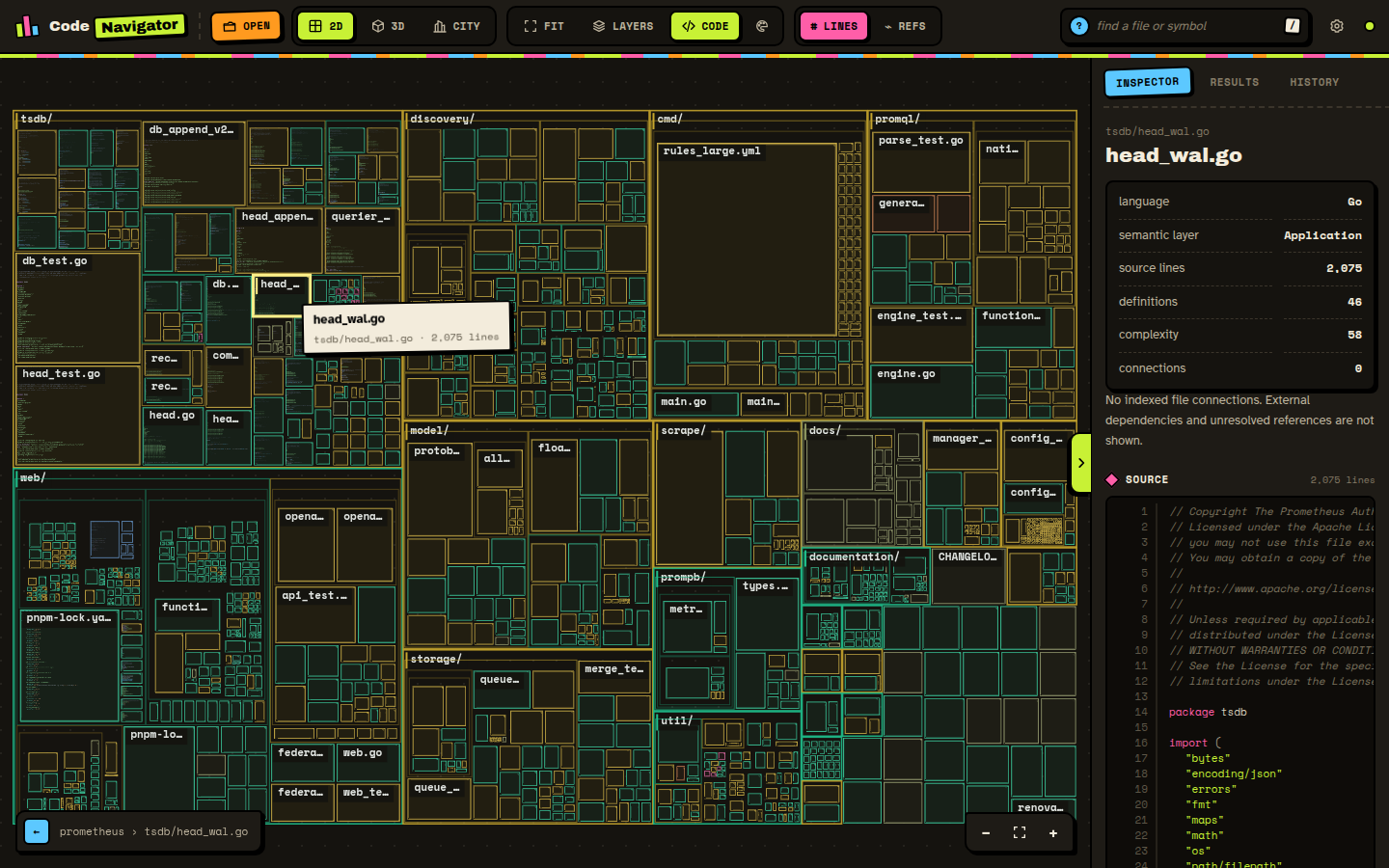
Task: Select the head_test.go block
Action: (x=79, y=416)
